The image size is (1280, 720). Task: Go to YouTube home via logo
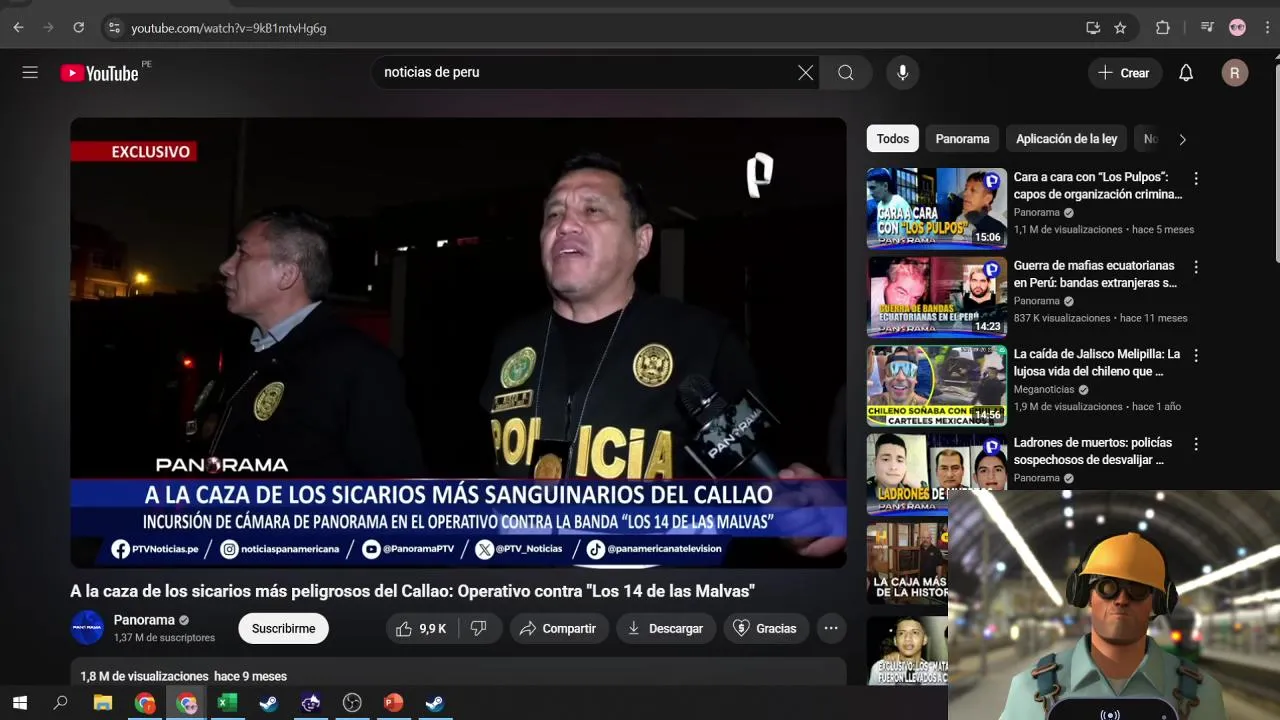pos(99,73)
